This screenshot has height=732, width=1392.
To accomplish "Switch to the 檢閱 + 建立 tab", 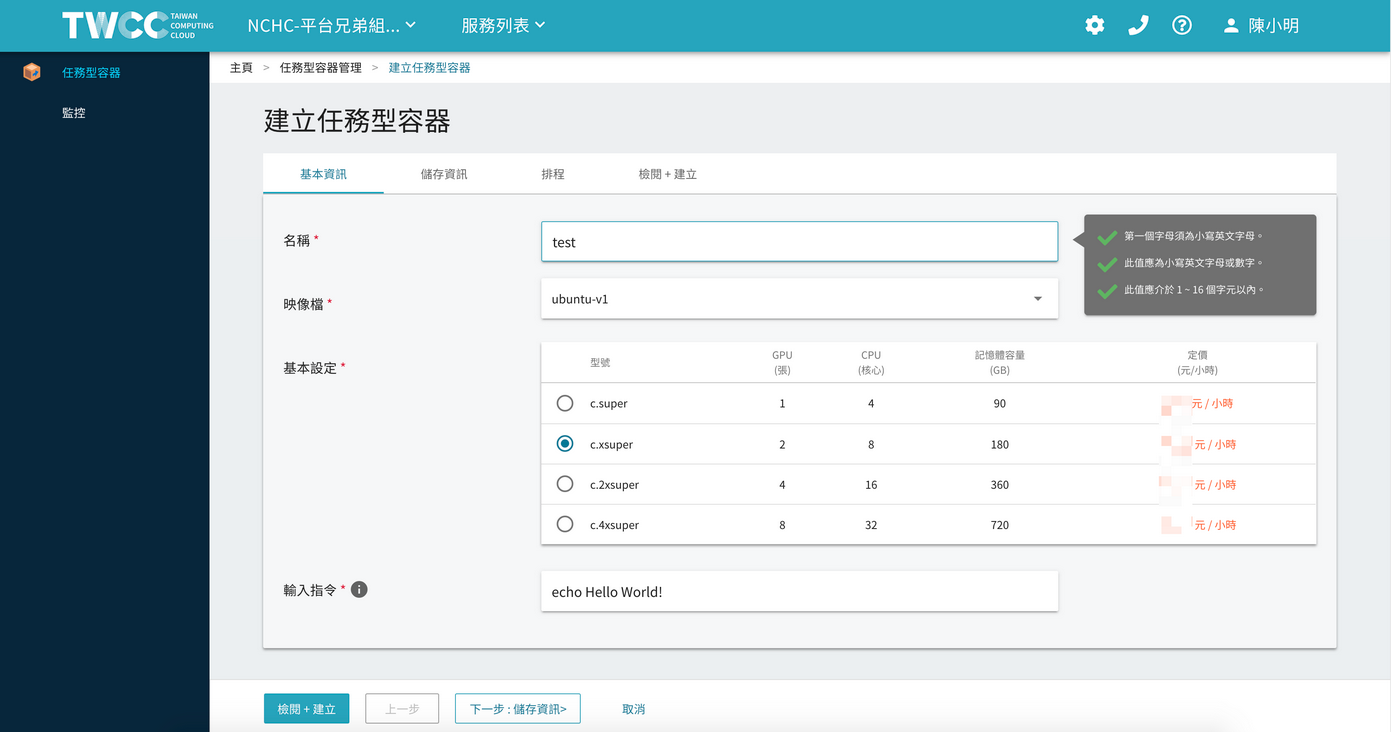I will click(667, 174).
